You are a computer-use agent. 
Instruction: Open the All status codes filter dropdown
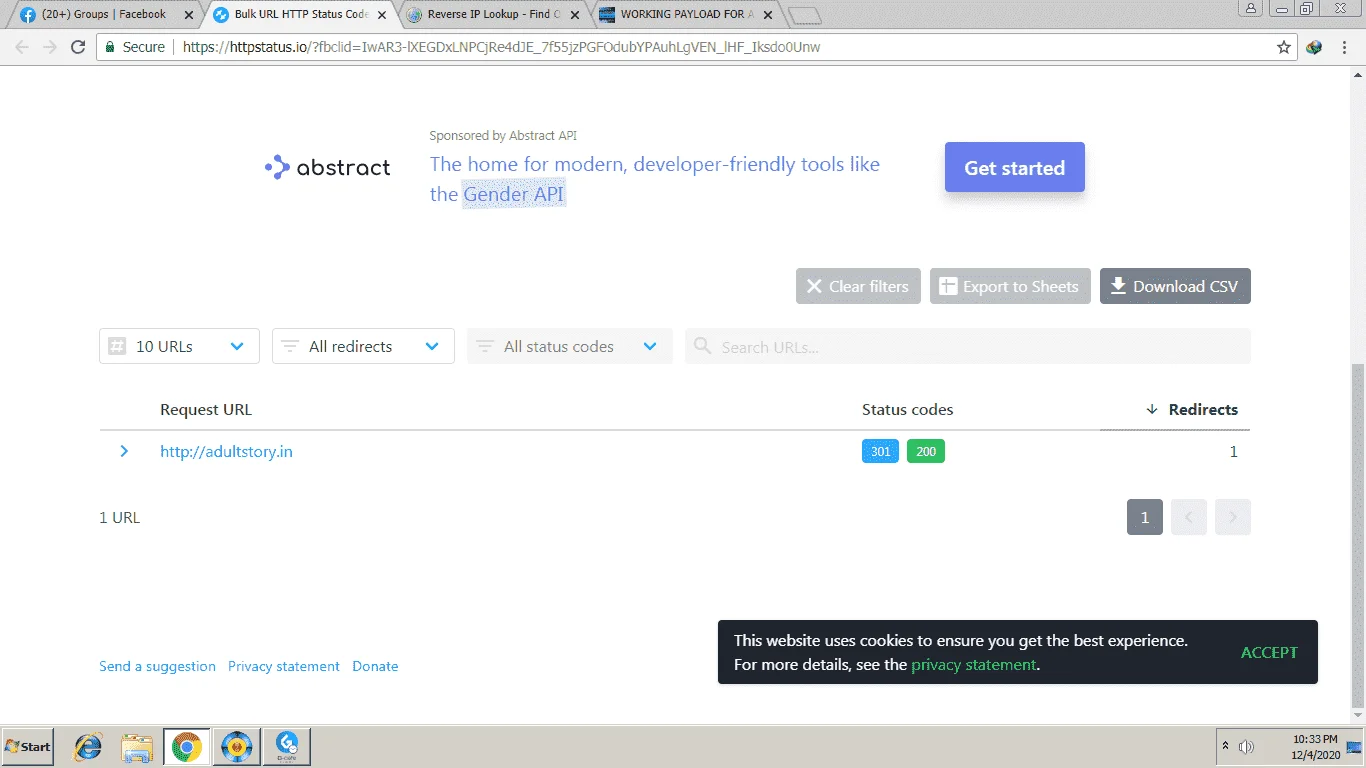click(569, 346)
